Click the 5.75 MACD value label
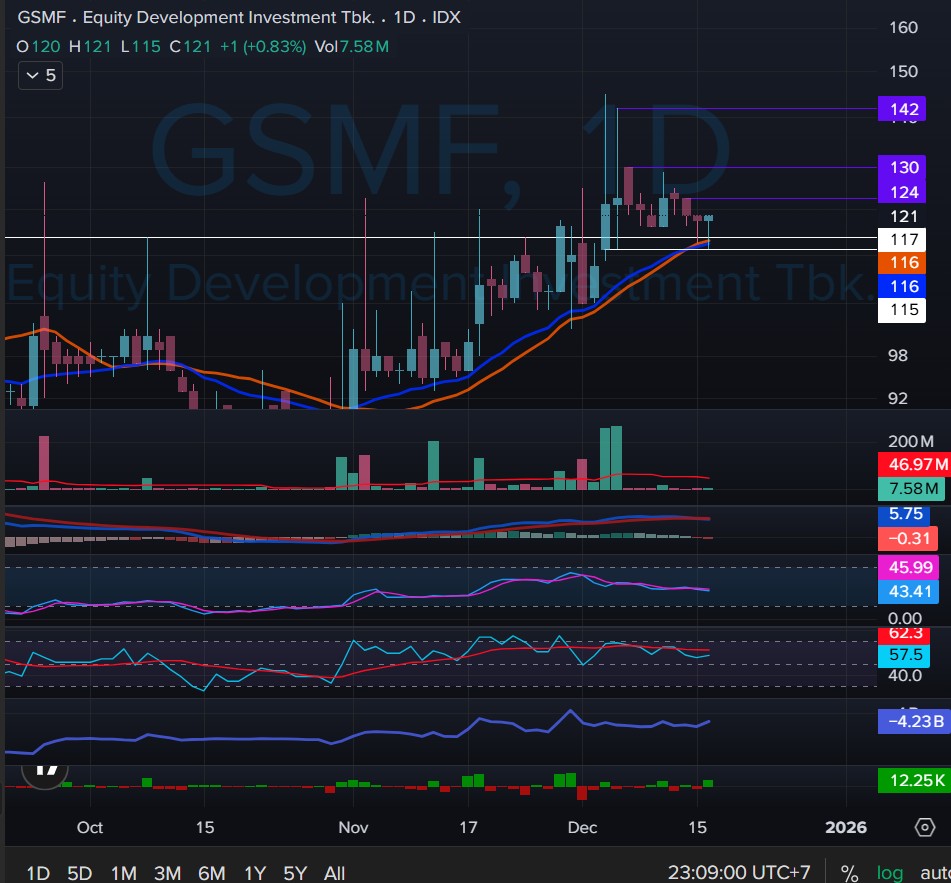 904,514
